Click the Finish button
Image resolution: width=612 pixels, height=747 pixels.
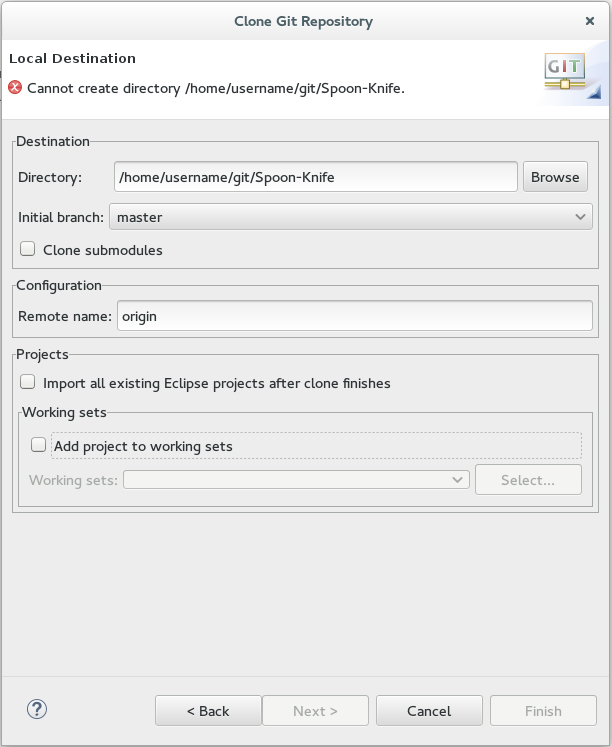point(543,711)
